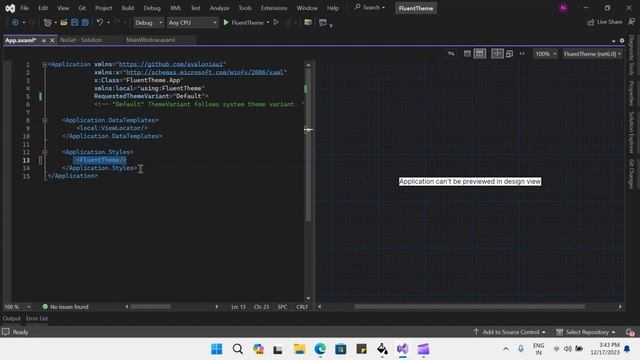This screenshot has width=640, height=360.
Task: Click the Save icon in toolbar
Action: 74,22
